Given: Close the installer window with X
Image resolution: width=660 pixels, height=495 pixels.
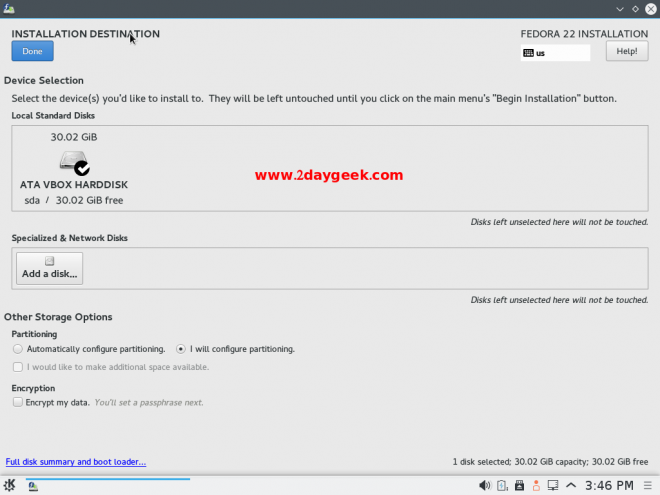Looking at the screenshot, I should 651,9.
